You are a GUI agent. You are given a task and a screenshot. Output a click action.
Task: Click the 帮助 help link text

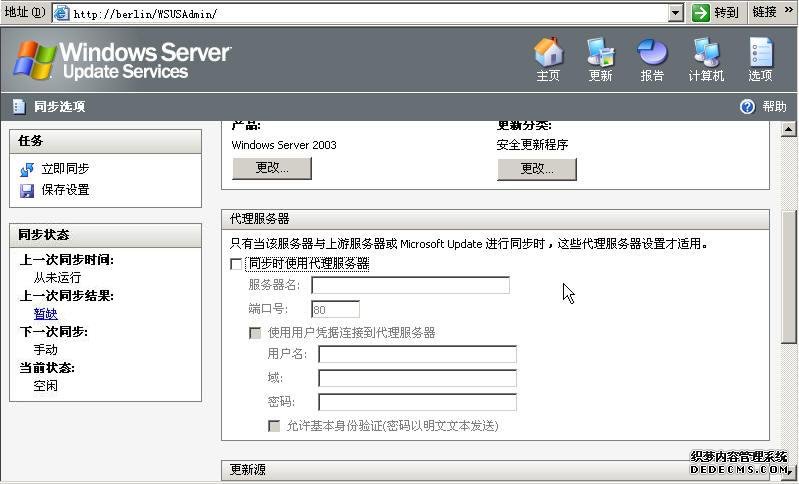click(x=775, y=106)
